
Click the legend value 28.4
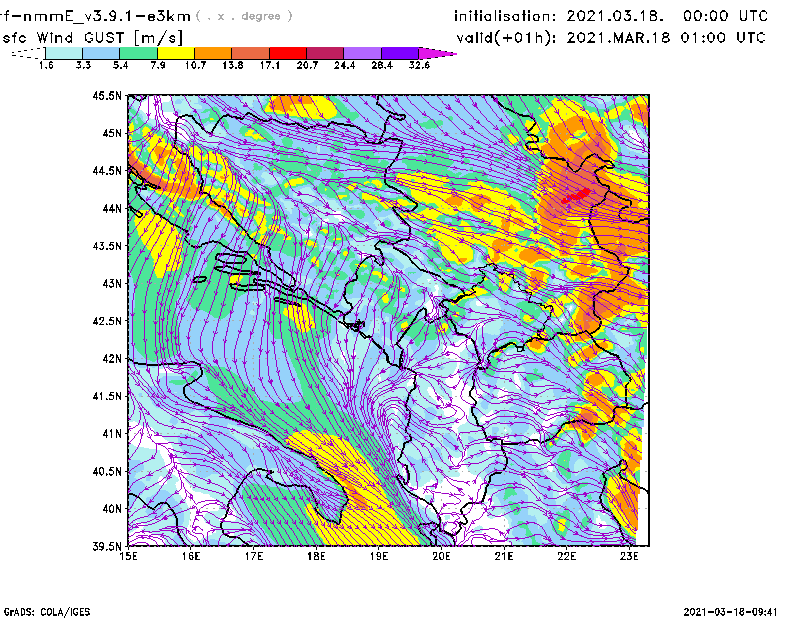(382, 65)
